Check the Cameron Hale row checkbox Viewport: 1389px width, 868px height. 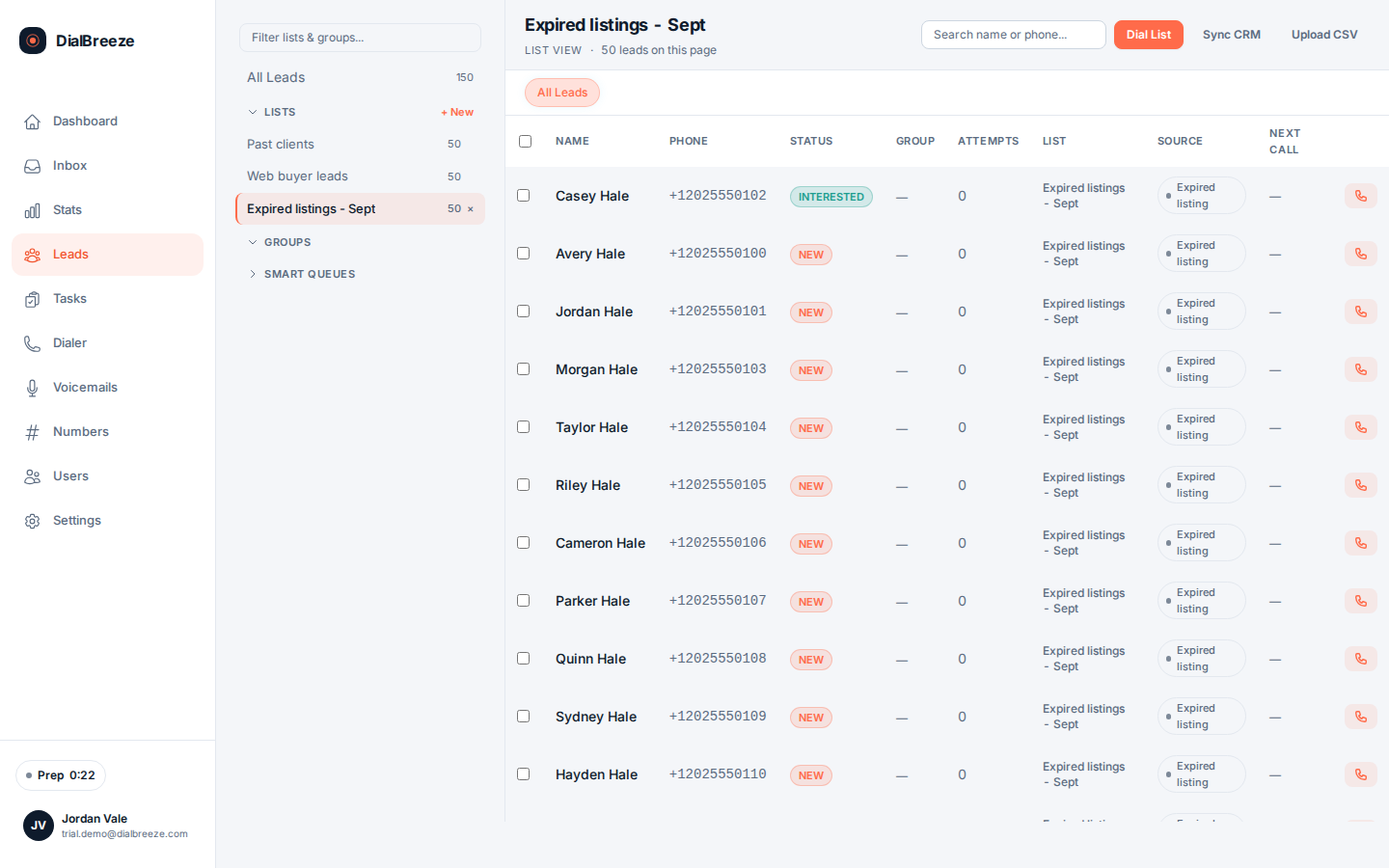point(524,542)
